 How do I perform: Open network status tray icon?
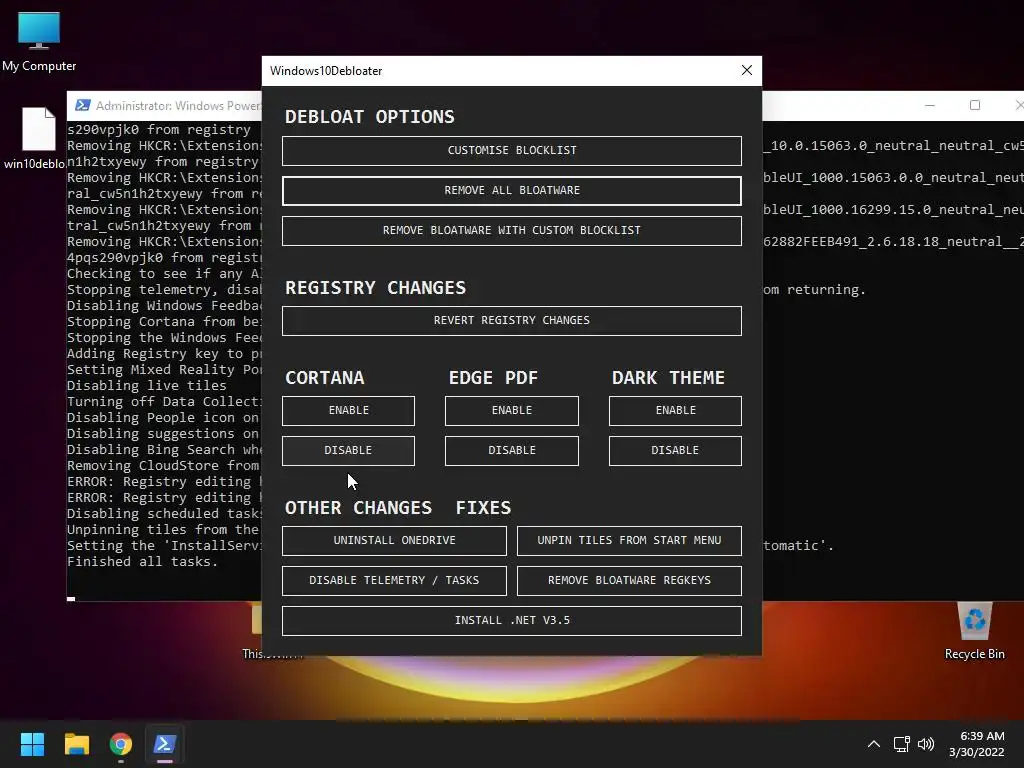[x=902, y=744]
